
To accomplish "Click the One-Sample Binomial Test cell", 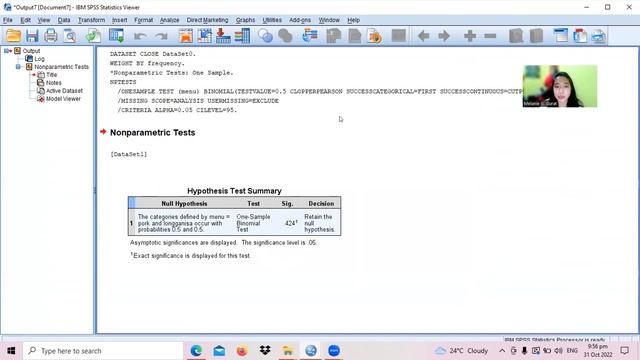I will 253,223.
